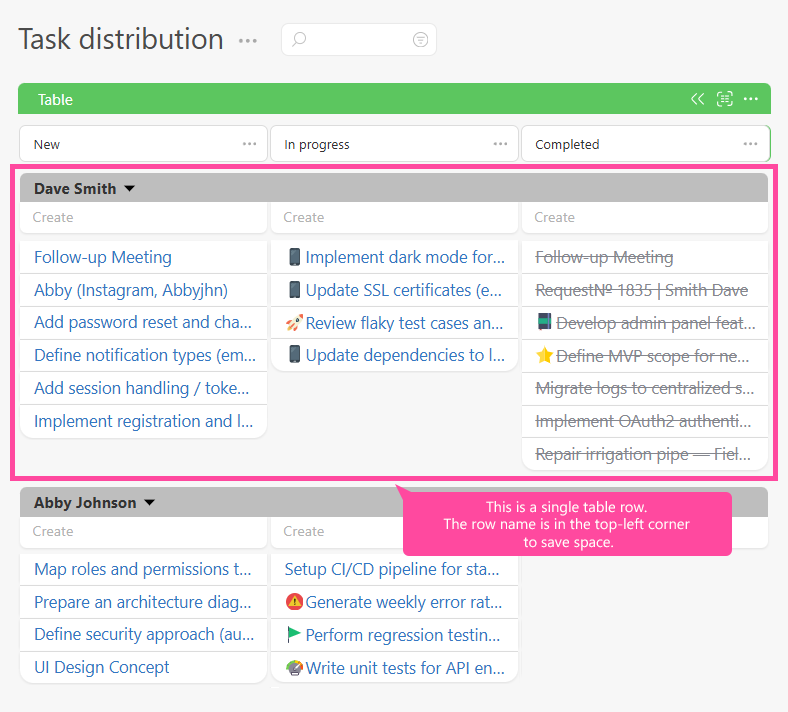Open Setup CI/CD pipeline task
This screenshot has width=788, height=712.
coord(392,569)
